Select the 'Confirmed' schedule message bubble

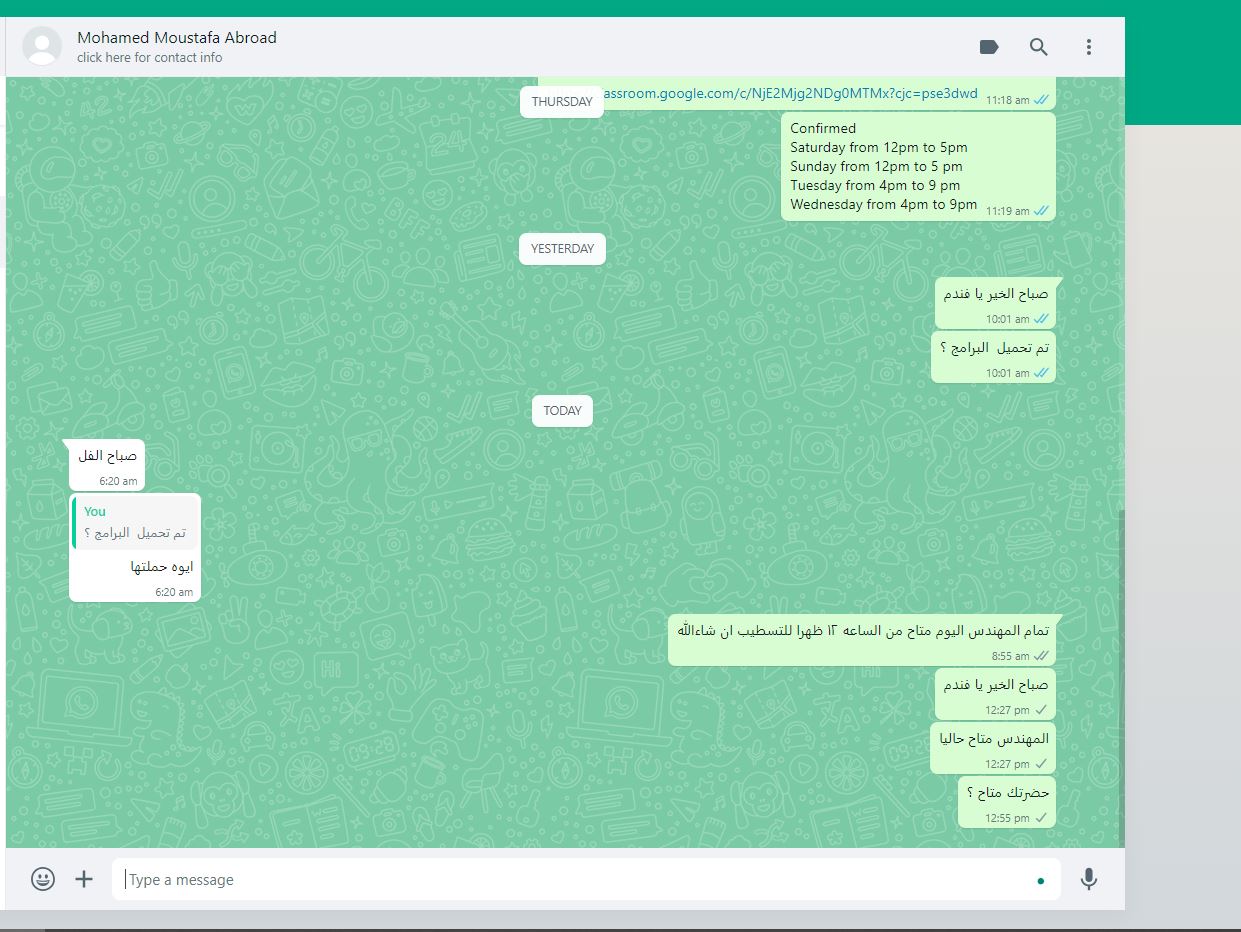[918, 166]
